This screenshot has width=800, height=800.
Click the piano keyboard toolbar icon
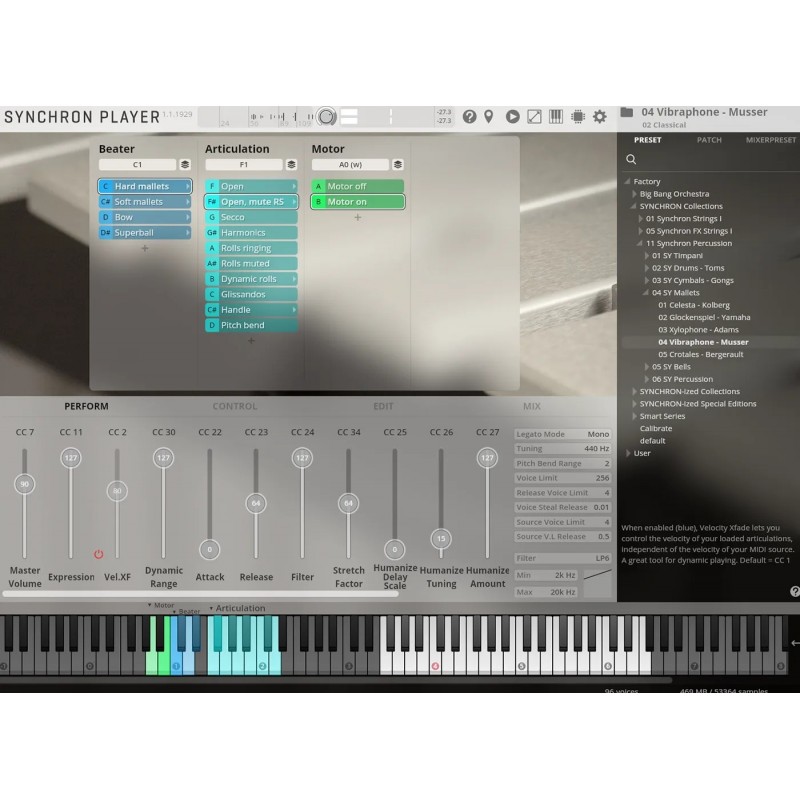pos(555,116)
